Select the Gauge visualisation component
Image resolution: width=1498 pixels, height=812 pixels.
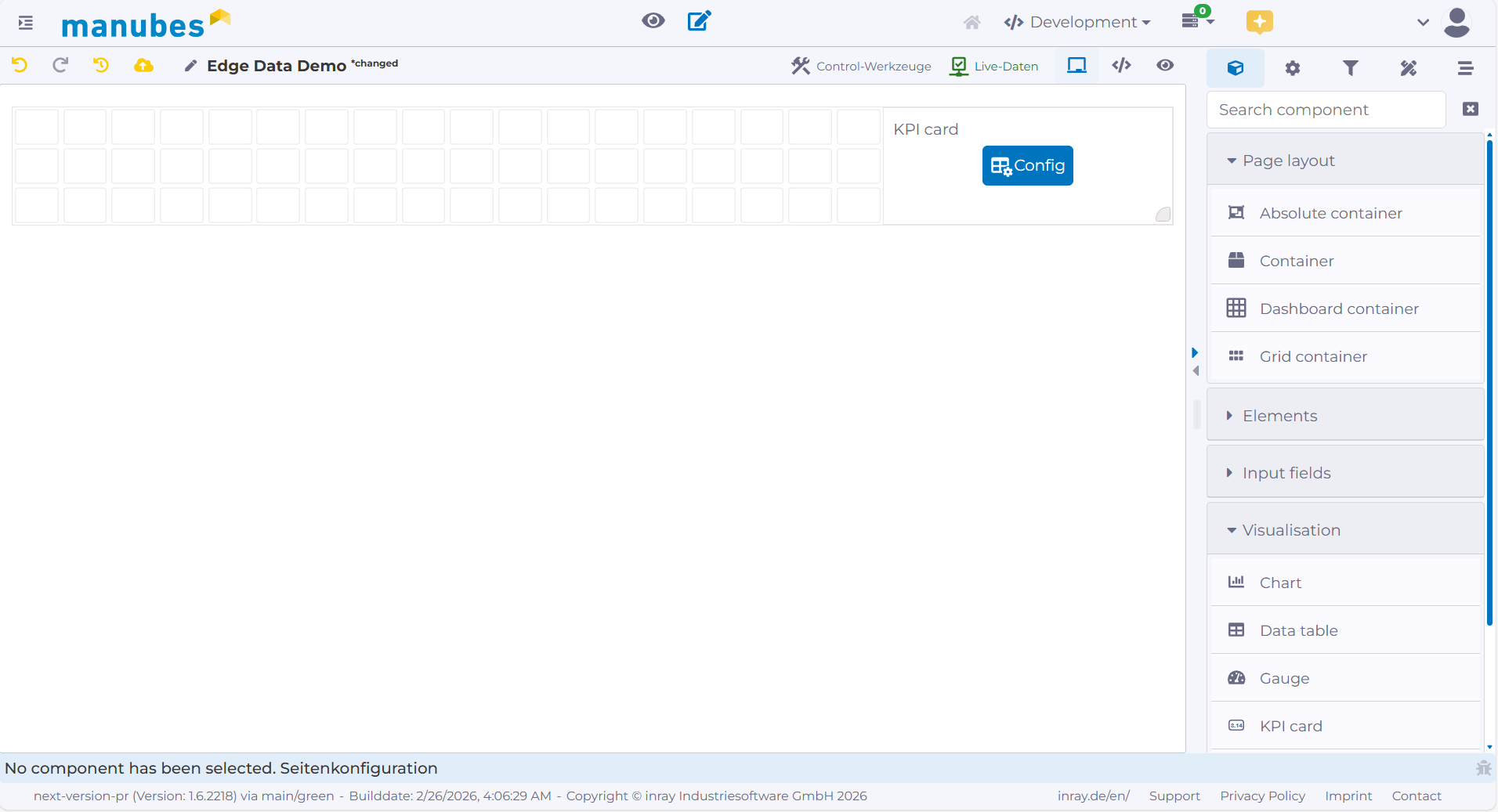pos(1284,679)
